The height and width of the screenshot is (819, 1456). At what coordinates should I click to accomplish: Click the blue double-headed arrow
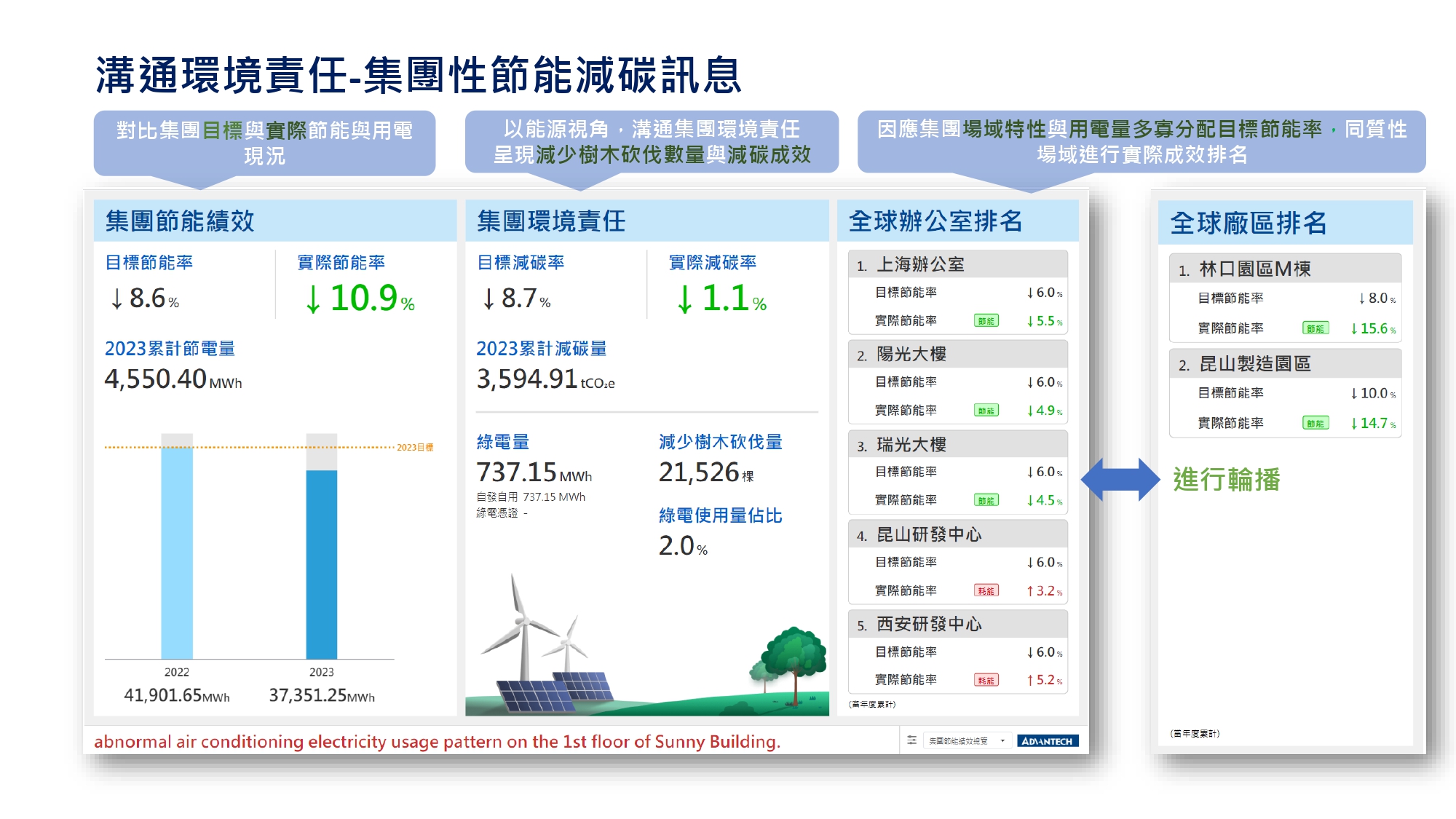click(x=1120, y=479)
